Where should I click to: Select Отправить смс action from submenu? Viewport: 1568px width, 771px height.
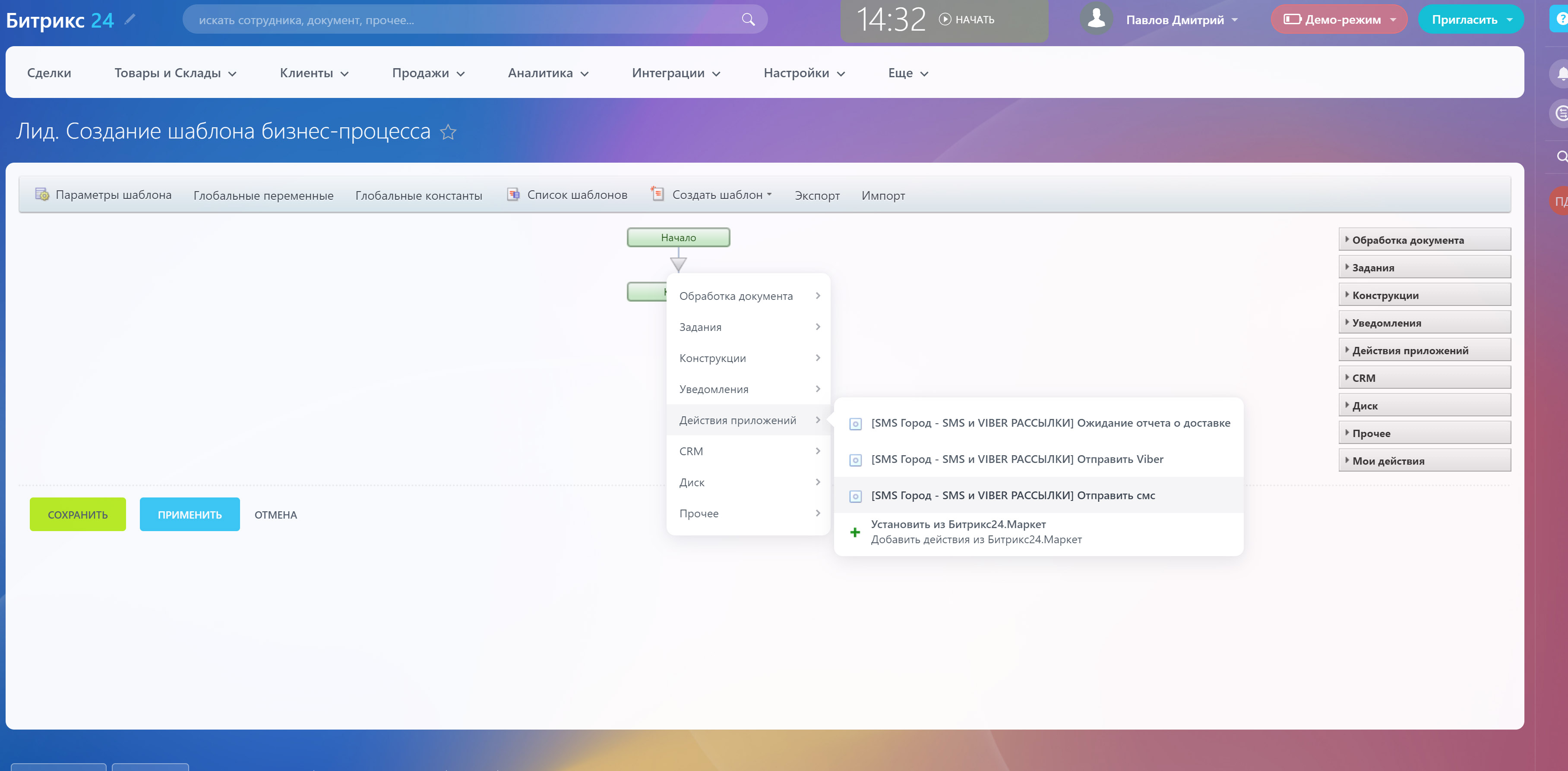(x=1012, y=495)
